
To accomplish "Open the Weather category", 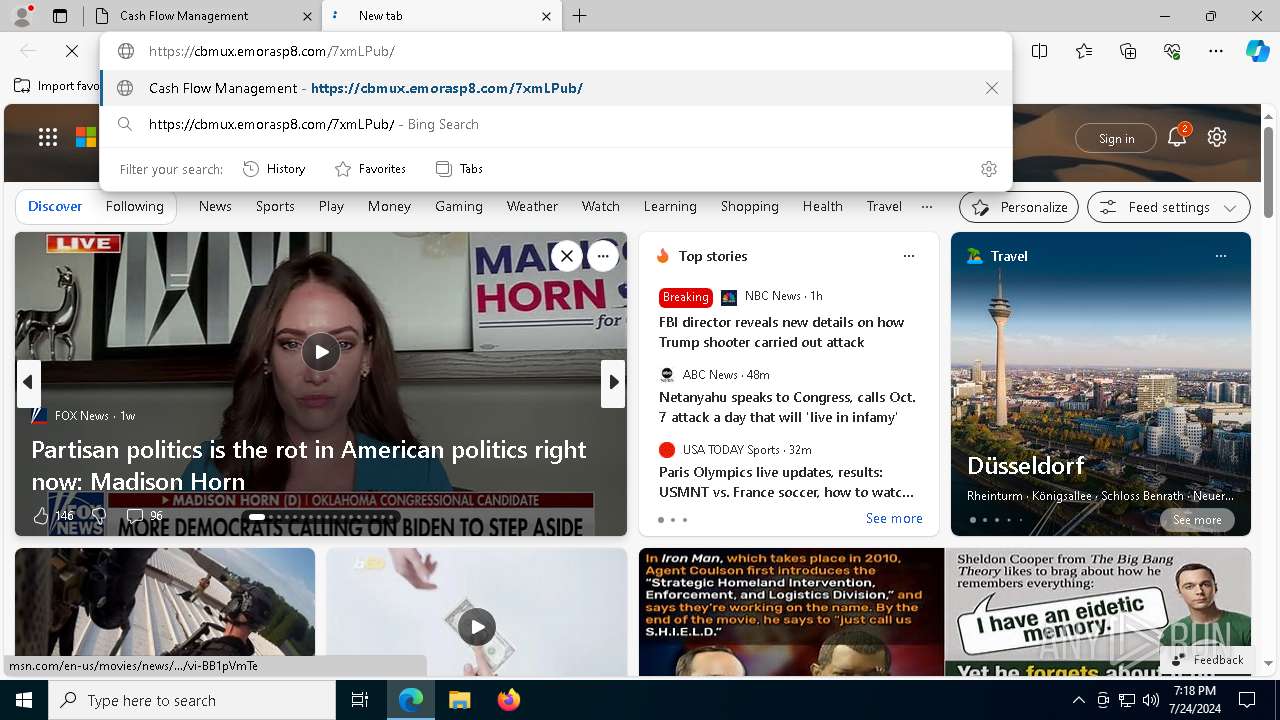I will click(x=532, y=206).
